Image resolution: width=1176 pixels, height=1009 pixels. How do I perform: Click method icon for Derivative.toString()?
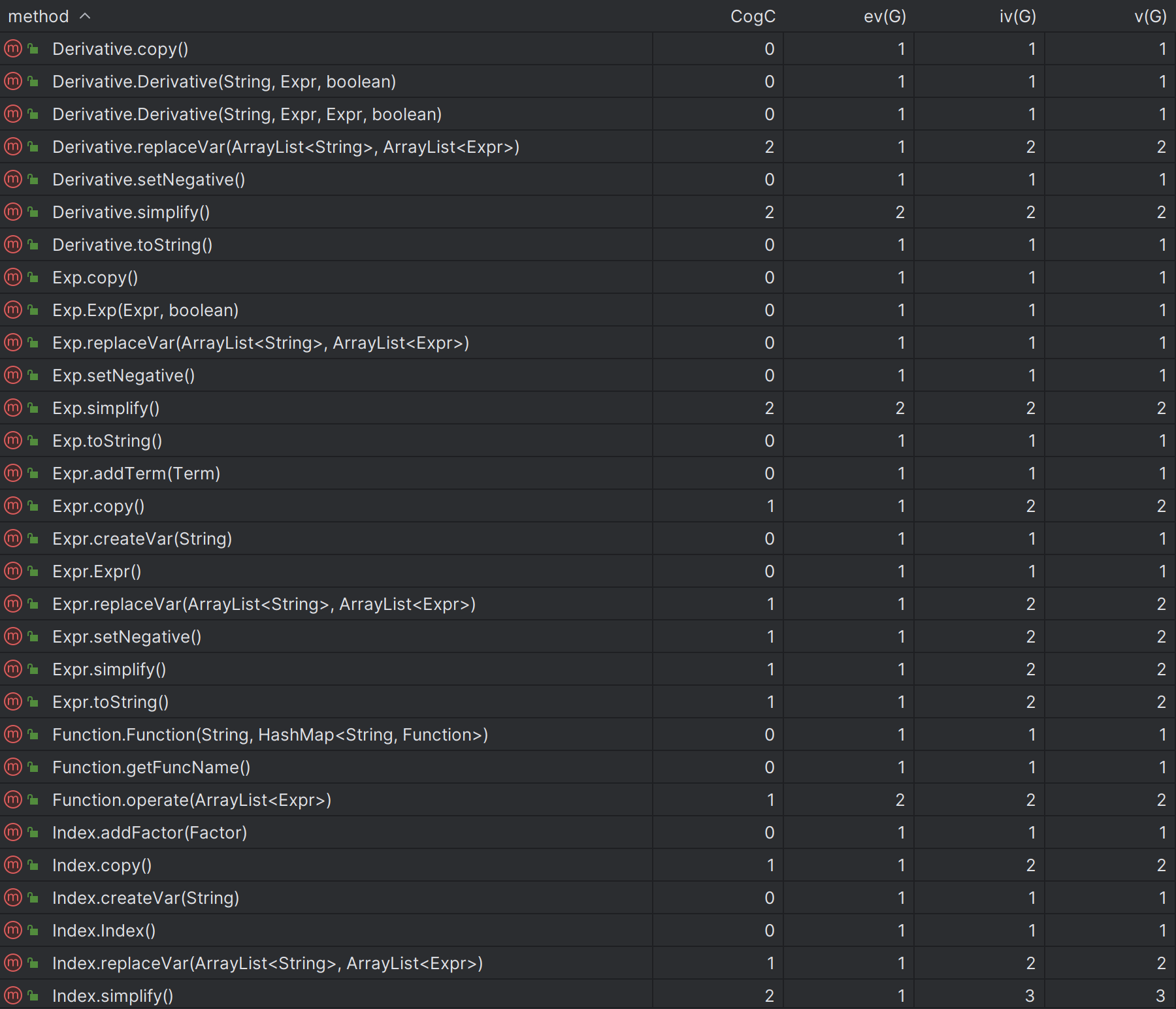pos(13,244)
